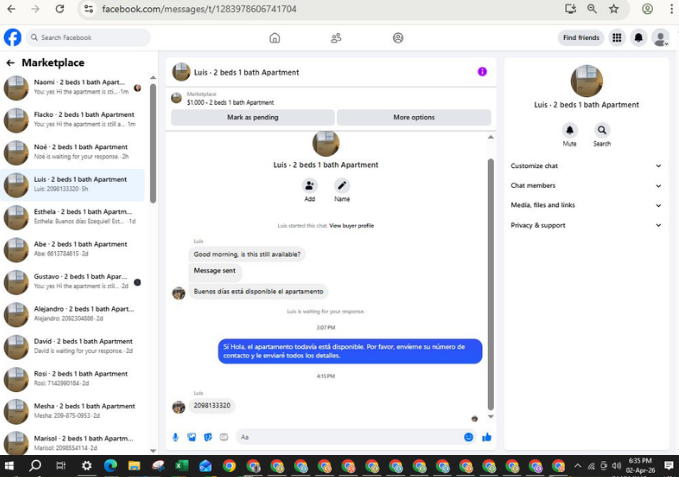This screenshot has height=477, width=679.
Task: Open the notifications bell in the header
Action: pos(638,38)
